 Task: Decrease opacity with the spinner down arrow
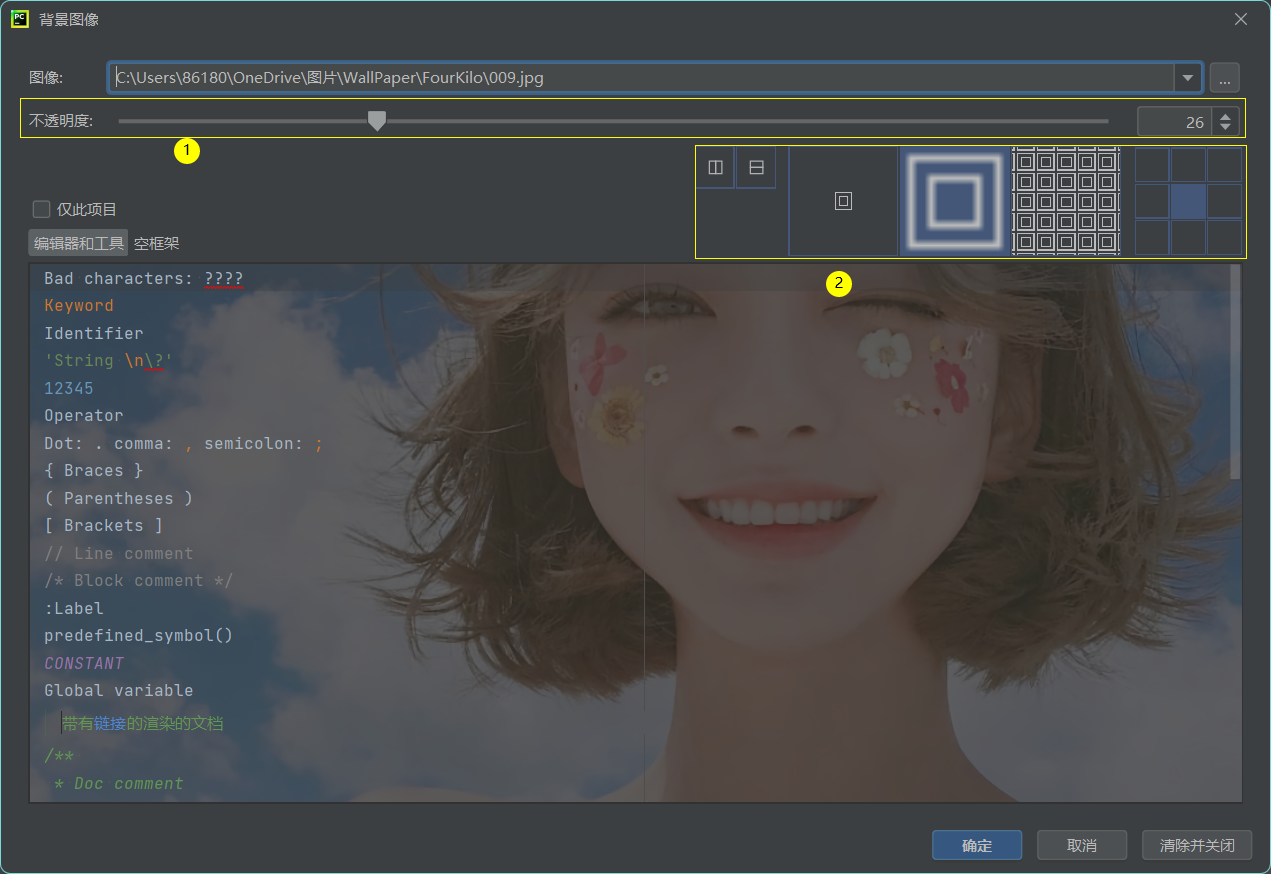[x=1225, y=126]
